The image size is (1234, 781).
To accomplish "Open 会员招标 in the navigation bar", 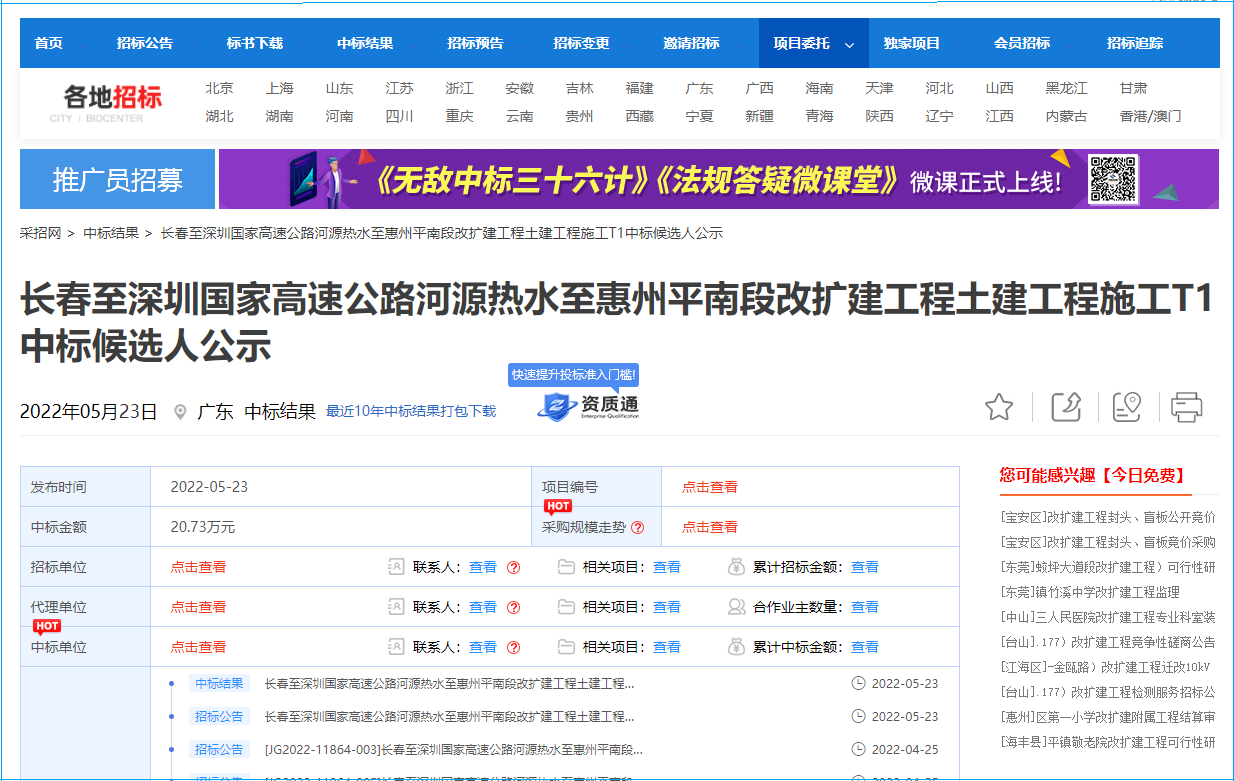I will pos(1022,43).
